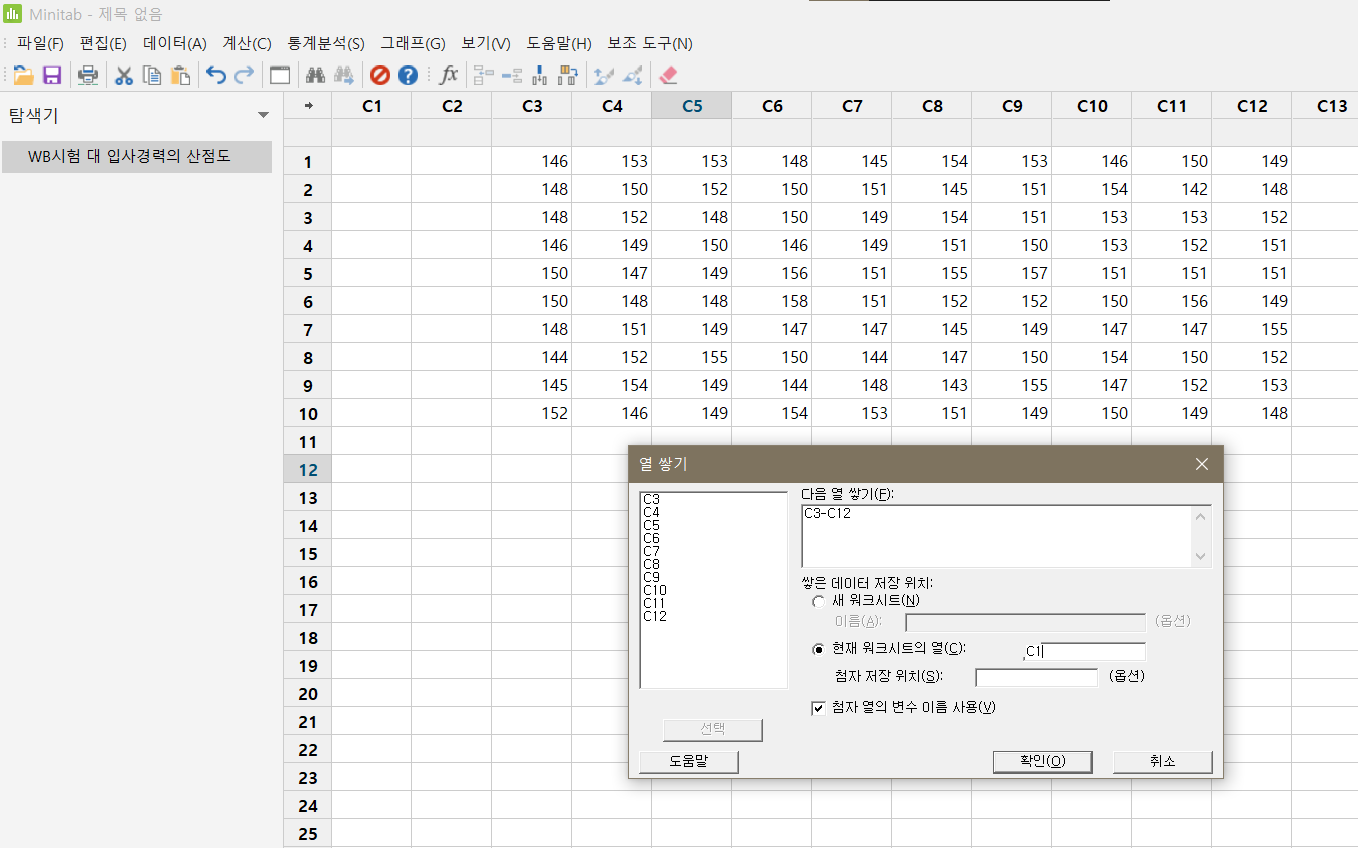Select C3 in the dialog column list
Image resolution: width=1358 pixels, height=848 pixels.
652,498
